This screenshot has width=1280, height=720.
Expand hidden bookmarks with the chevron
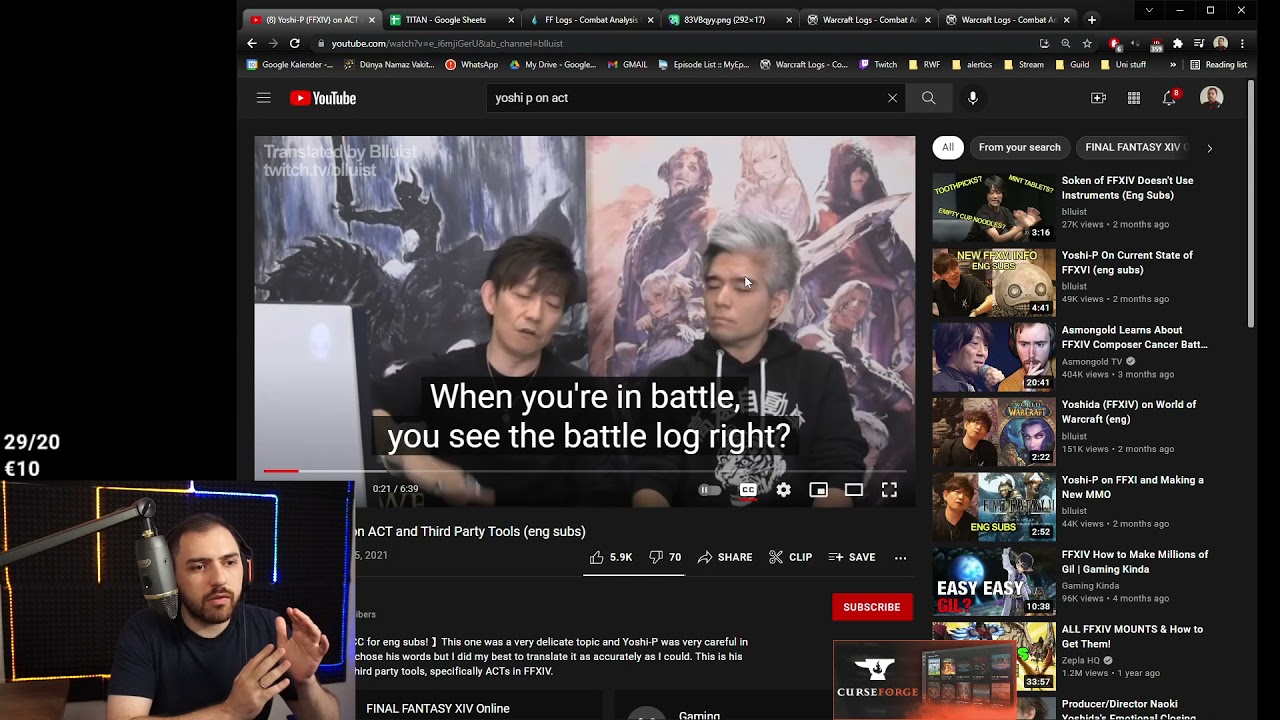(x=1173, y=65)
